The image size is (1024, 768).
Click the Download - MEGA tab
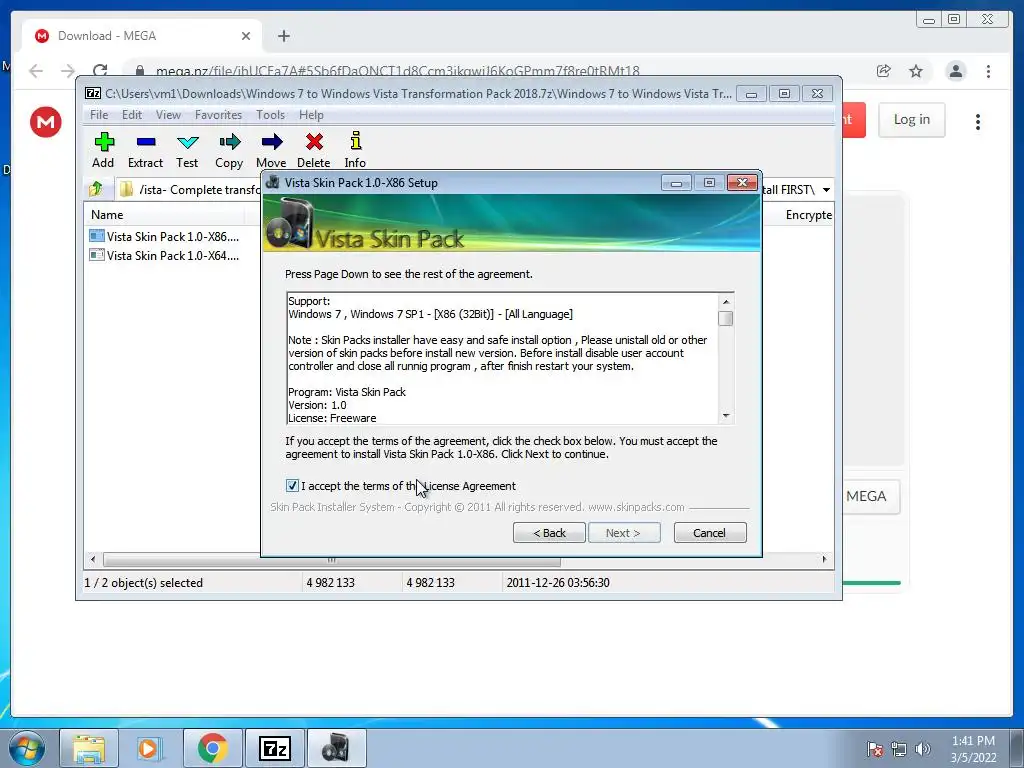click(141, 36)
